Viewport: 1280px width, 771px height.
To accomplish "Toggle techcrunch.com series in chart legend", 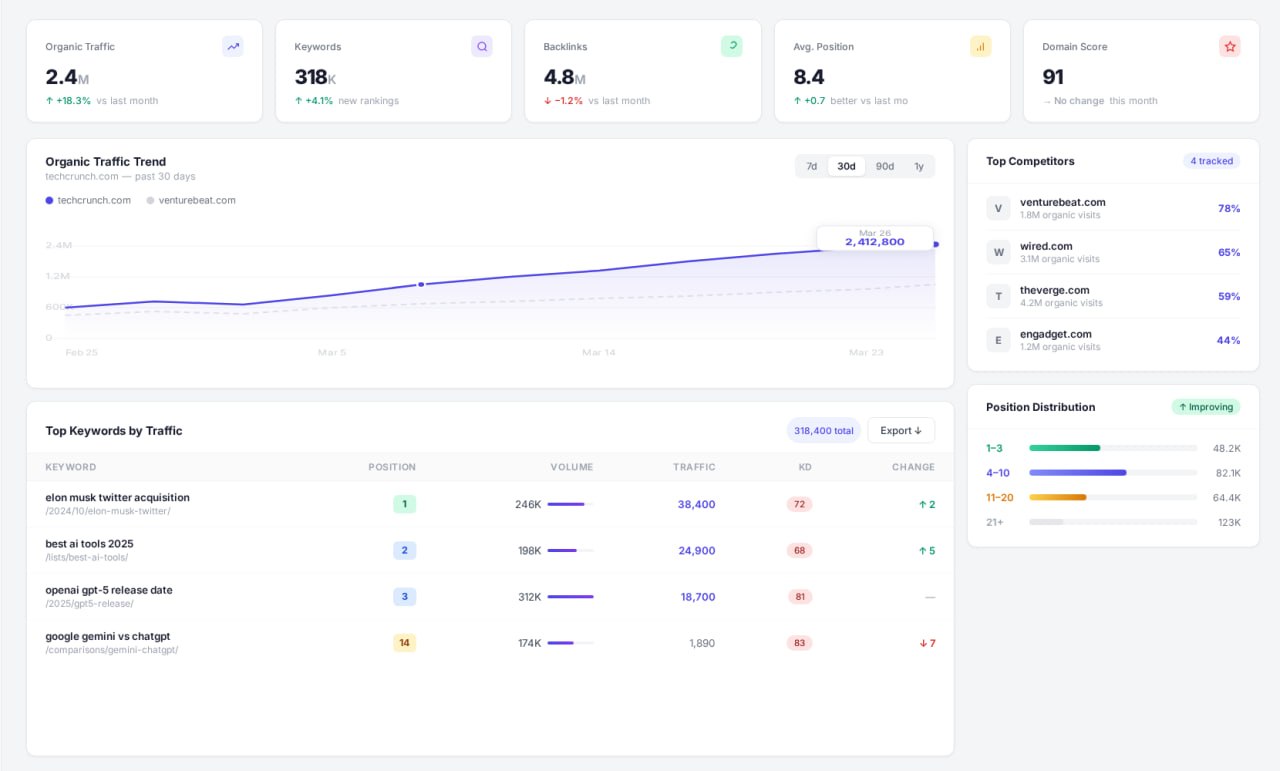I will (x=88, y=200).
